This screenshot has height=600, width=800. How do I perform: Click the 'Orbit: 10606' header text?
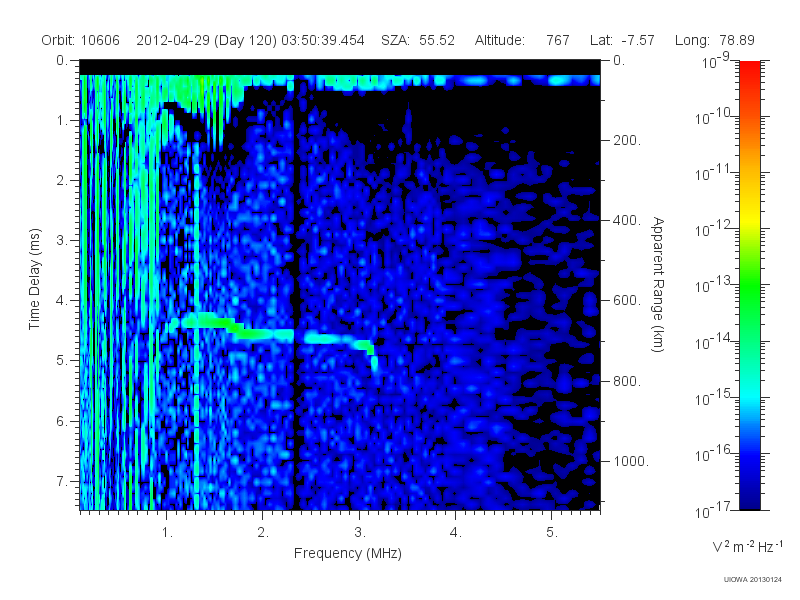pyautogui.click(x=80, y=40)
